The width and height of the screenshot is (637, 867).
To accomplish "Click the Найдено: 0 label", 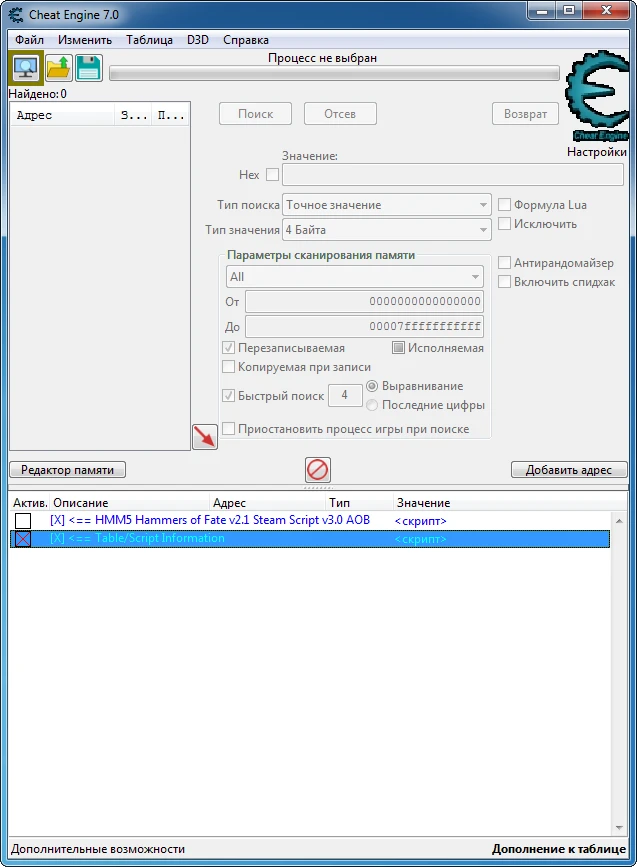I will click(38, 94).
